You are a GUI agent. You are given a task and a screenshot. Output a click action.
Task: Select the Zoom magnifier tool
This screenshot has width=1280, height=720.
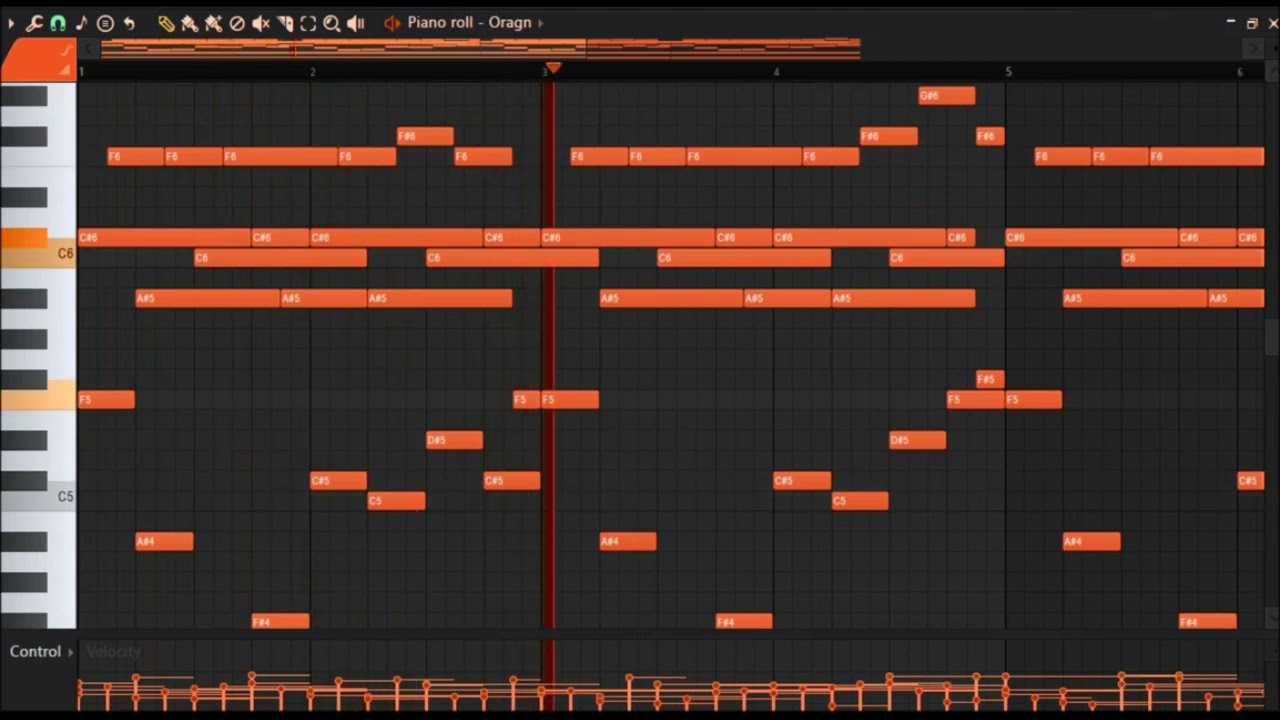point(332,23)
